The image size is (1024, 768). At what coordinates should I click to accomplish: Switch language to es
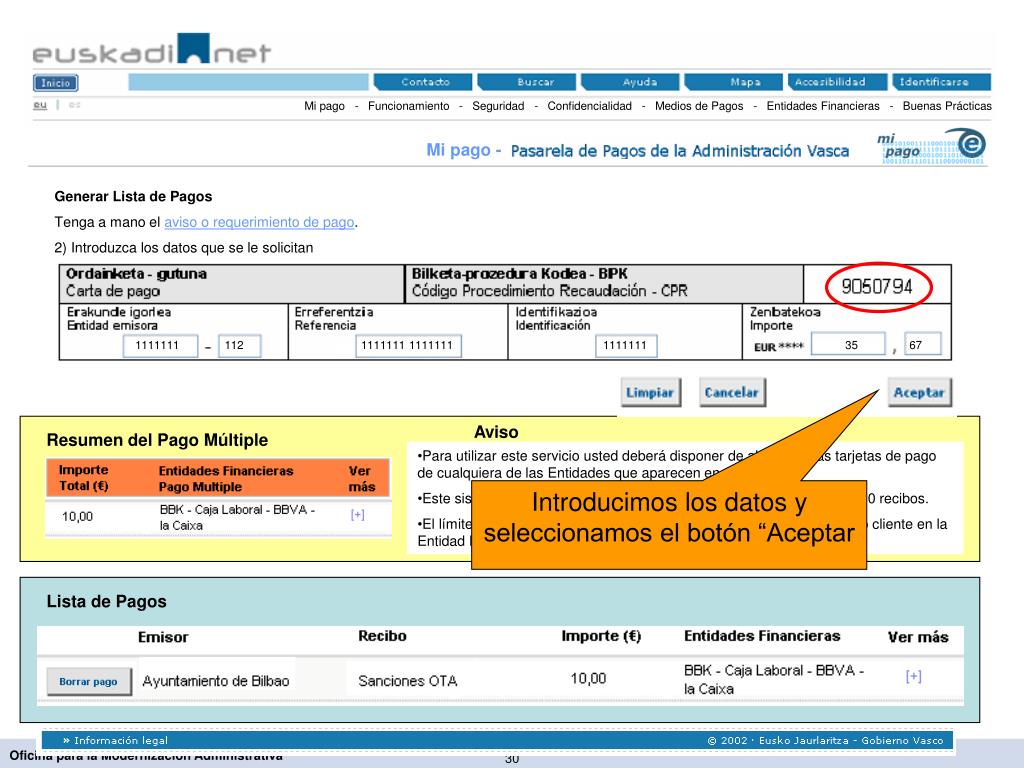74,104
